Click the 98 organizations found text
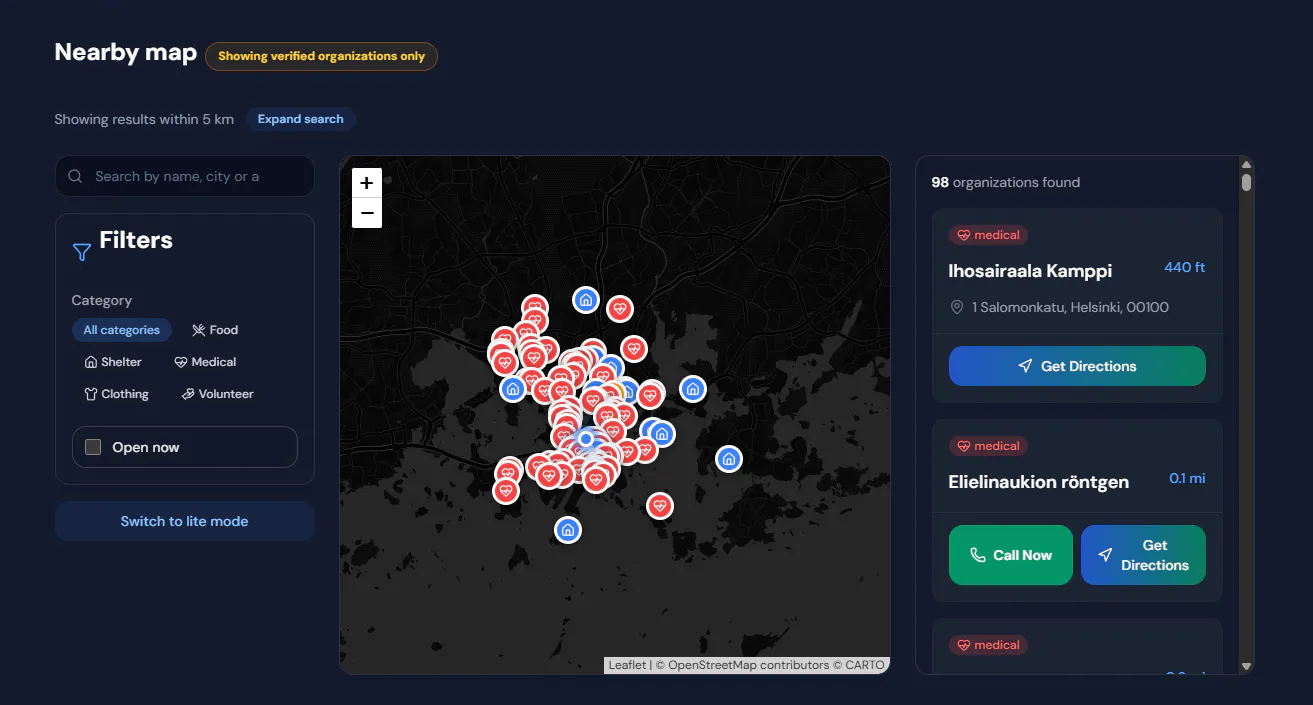This screenshot has width=1313, height=705. coord(1005,182)
